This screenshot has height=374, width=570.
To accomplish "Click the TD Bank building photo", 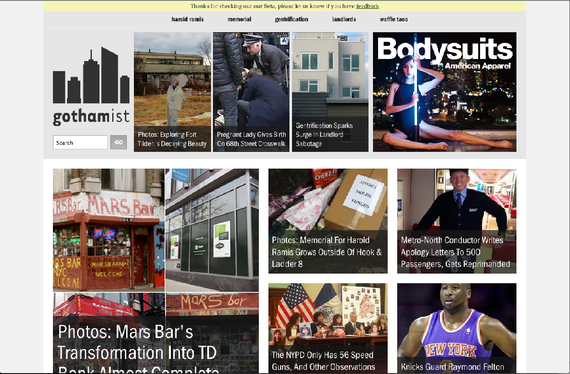I will pos(212,230).
